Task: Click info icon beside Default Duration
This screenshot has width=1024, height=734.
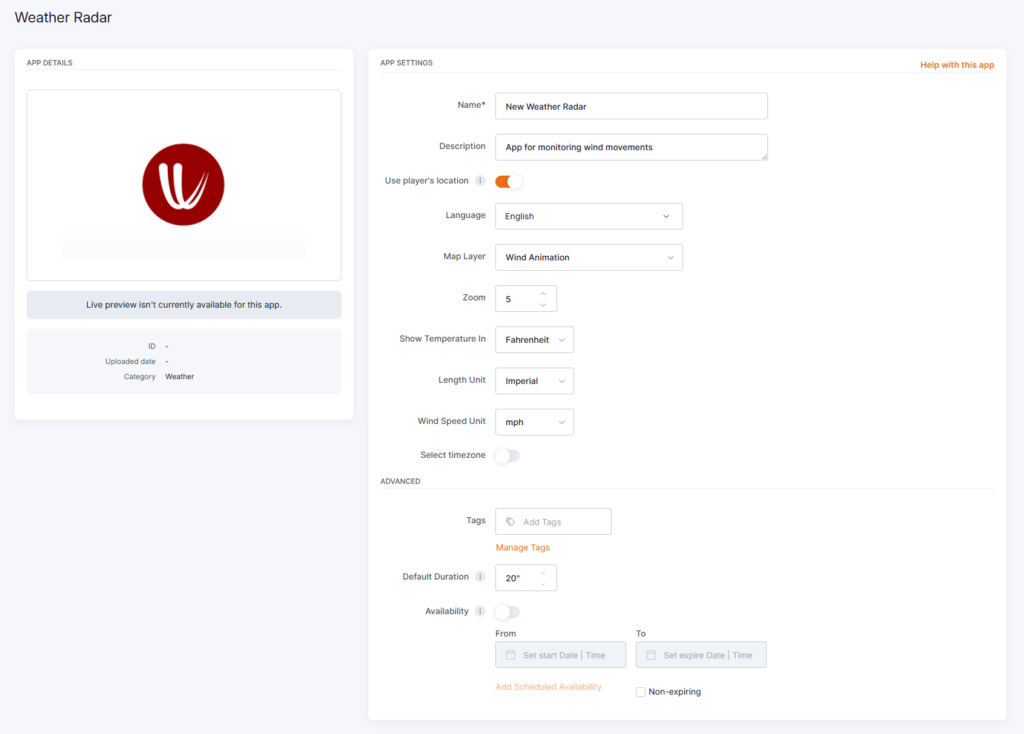Action: [480, 577]
